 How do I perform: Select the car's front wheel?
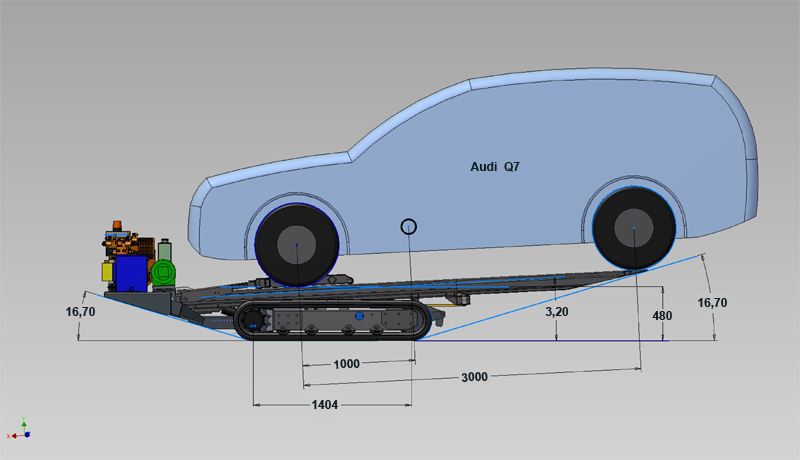click(x=296, y=245)
